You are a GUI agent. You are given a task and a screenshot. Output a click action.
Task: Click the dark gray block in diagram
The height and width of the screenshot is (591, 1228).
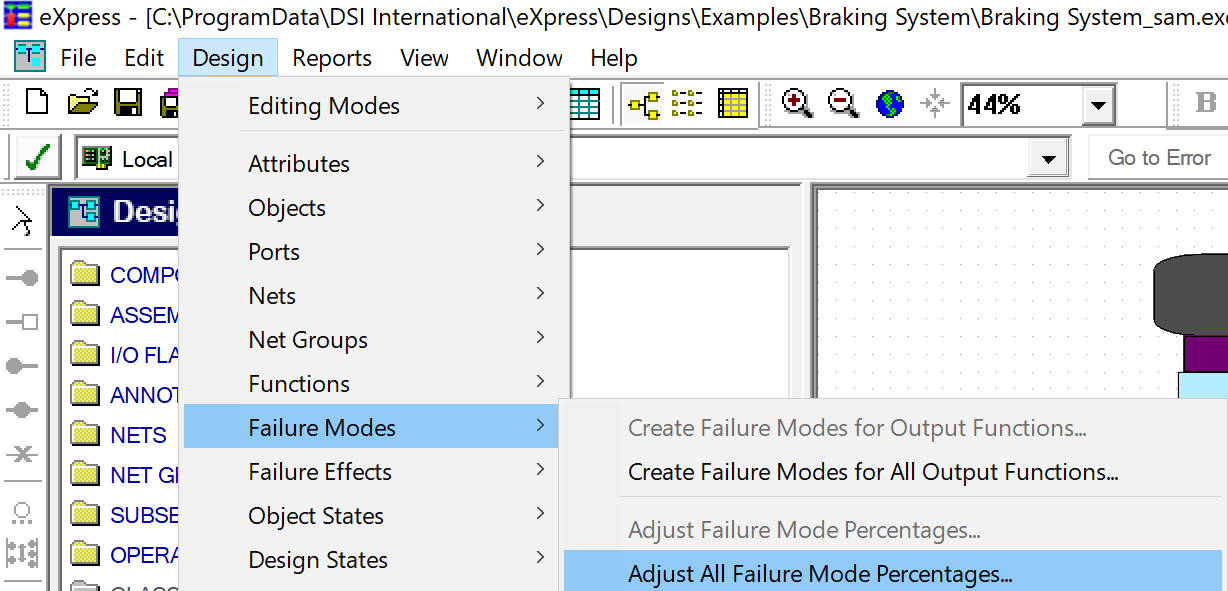point(1191,295)
